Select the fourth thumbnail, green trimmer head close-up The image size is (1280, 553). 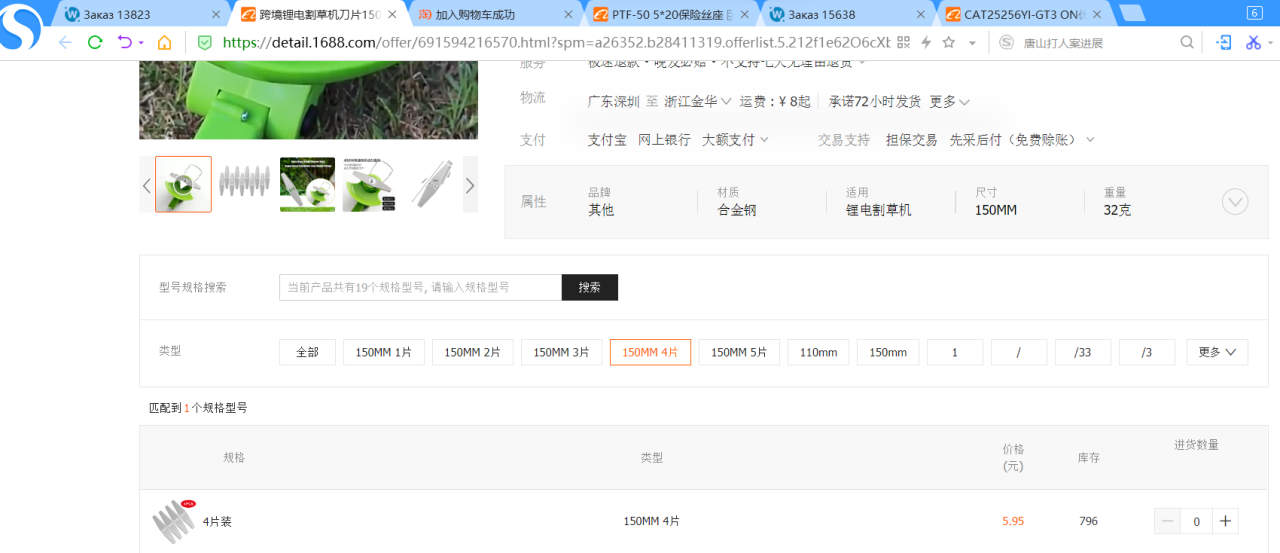click(369, 184)
